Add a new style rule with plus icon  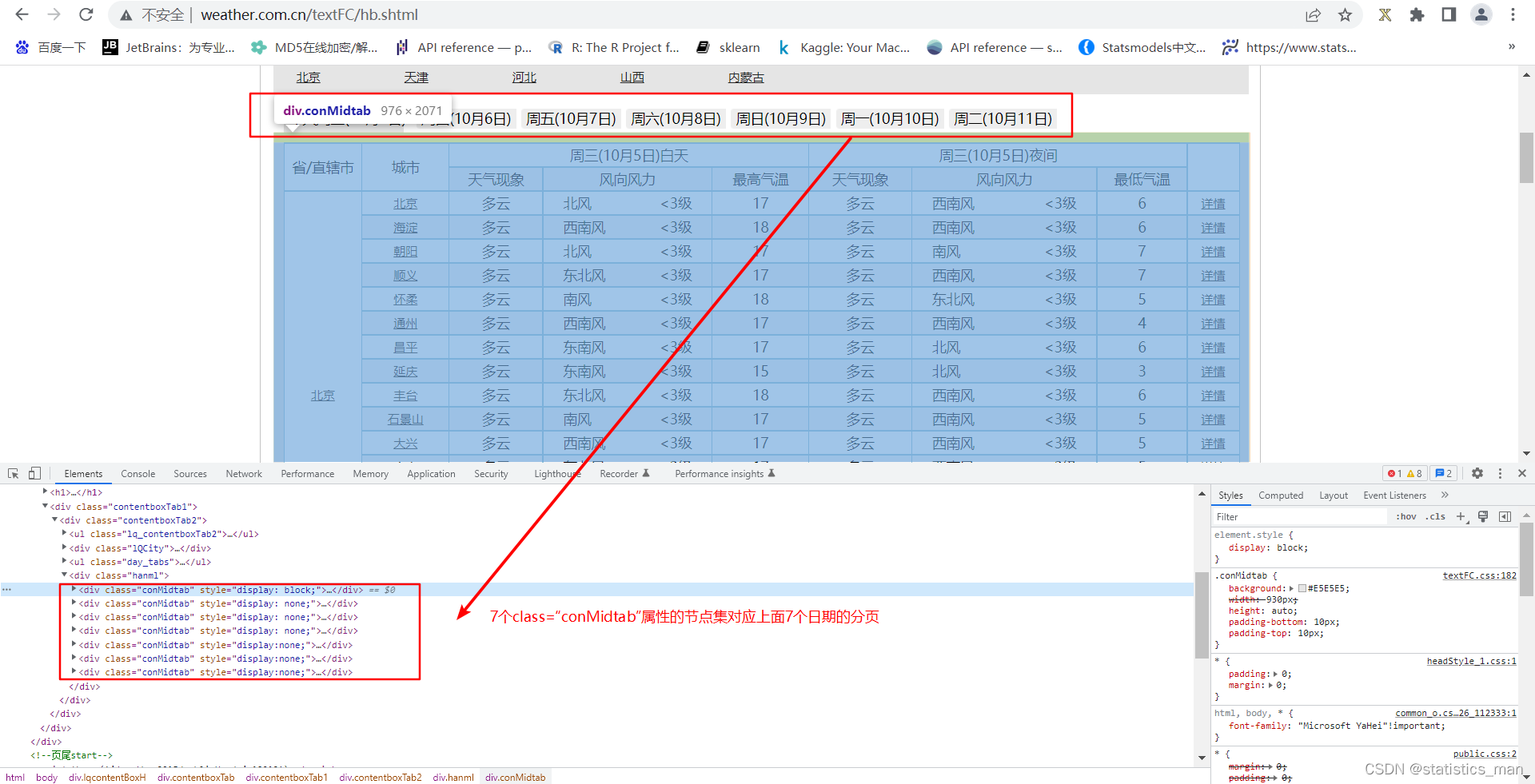click(1461, 516)
